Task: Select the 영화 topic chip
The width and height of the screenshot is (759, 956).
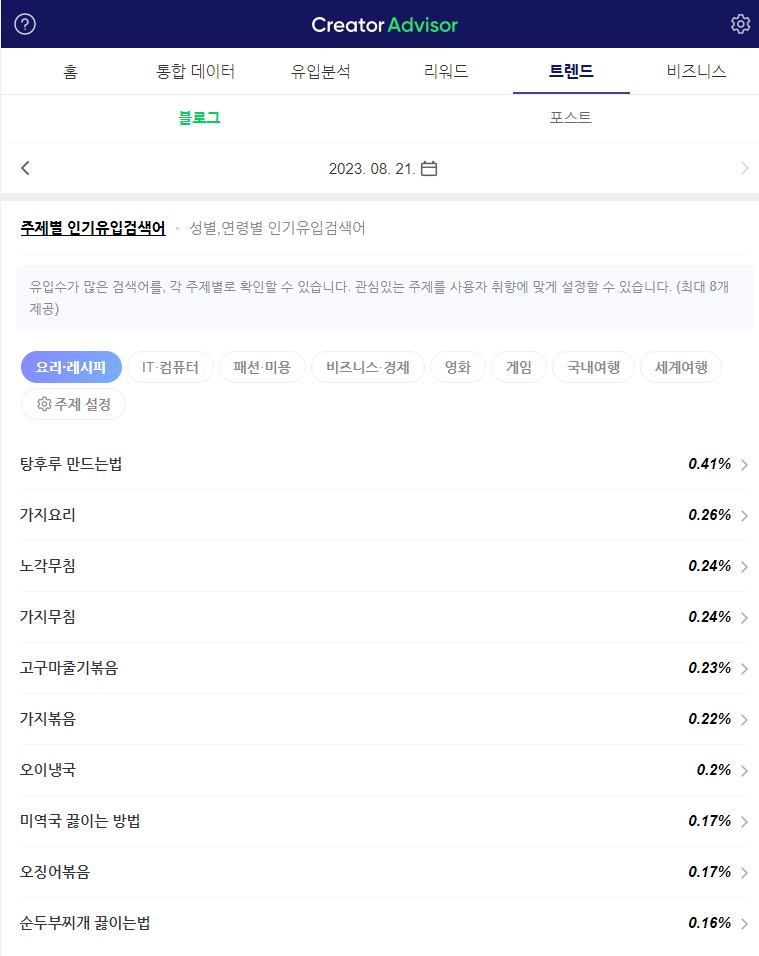Action: [457, 367]
